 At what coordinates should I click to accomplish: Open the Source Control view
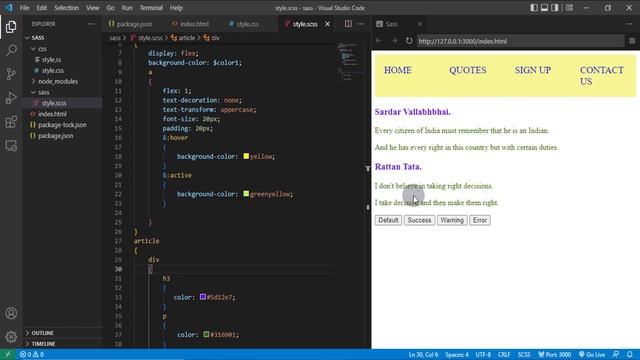(11, 74)
